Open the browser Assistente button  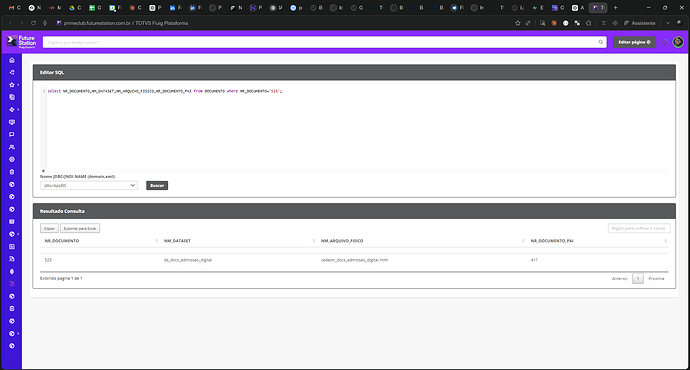(x=640, y=23)
